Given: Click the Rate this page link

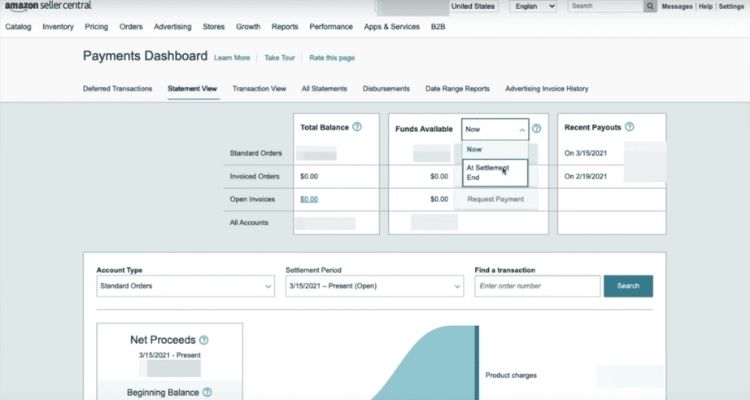Looking at the screenshot, I should pos(332,58).
